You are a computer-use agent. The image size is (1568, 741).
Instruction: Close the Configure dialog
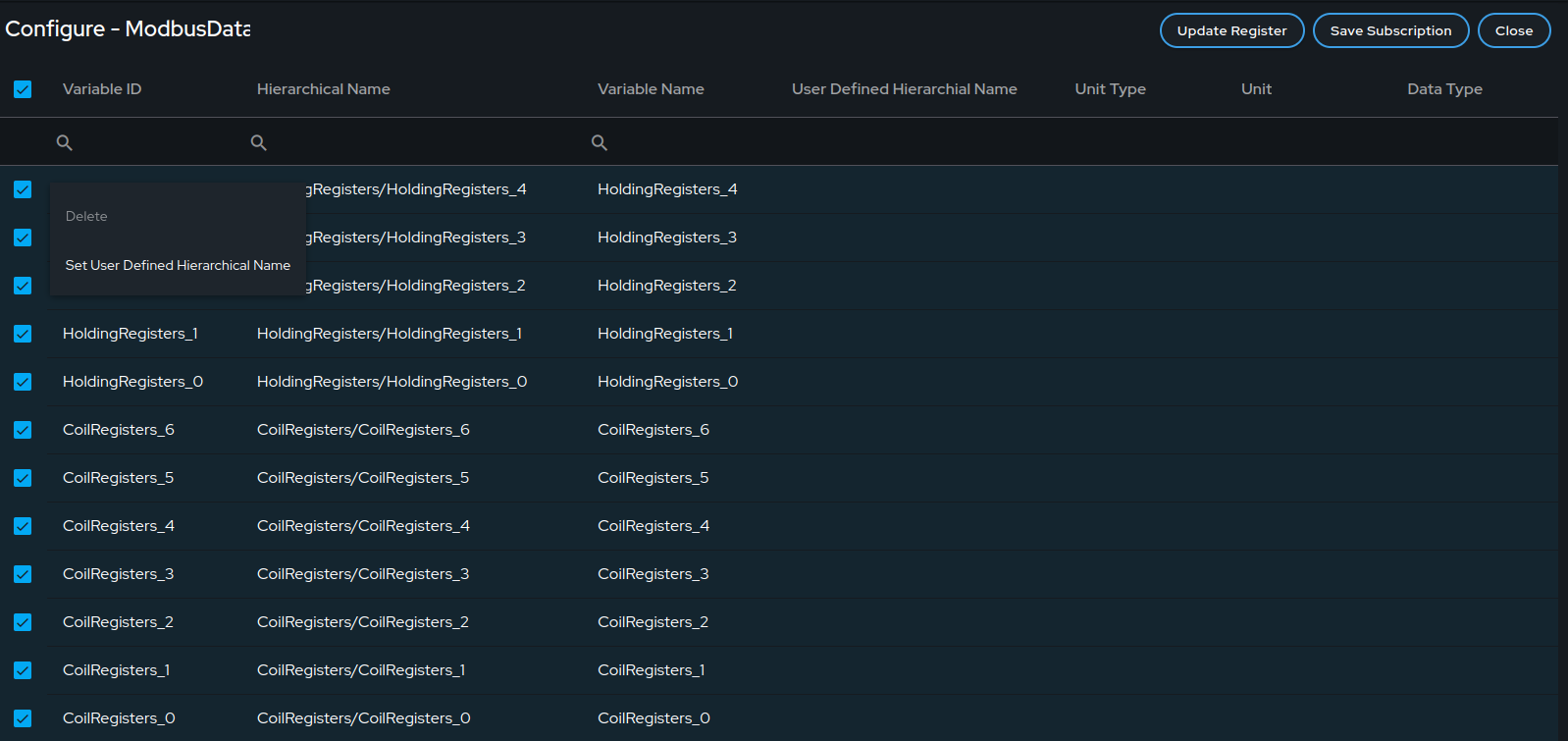[1514, 30]
